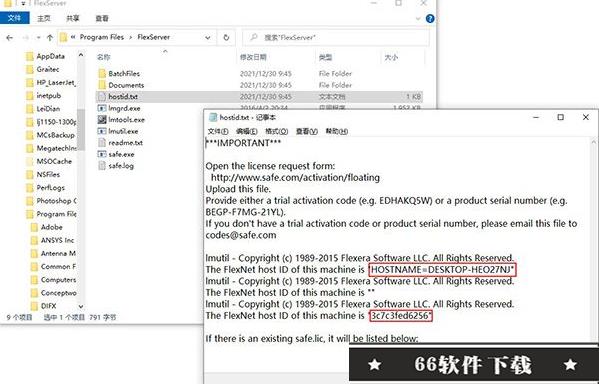Click the Conceptwo folder icon in sidebar
Image resolution: width=599 pixels, height=384 pixels.
click(x=34, y=293)
